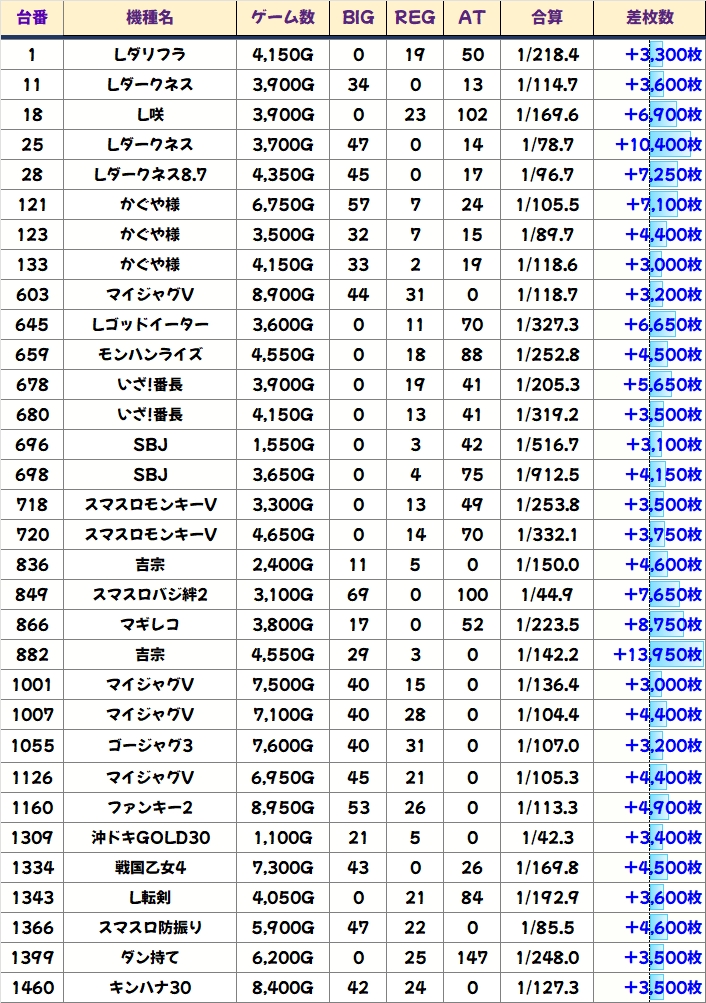The height and width of the screenshot is (1003, 706).
Task: Click the キンハナ30 machine name
Action: point(150,988)
